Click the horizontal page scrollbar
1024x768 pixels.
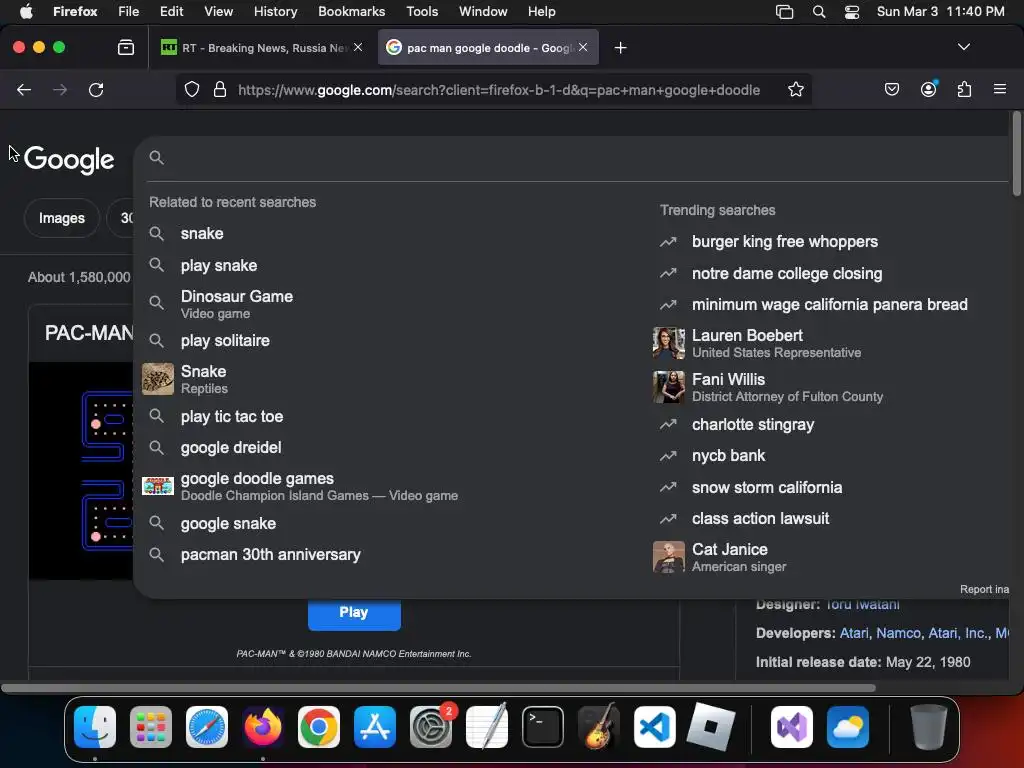pyautogui.click(x=438, y=688)
